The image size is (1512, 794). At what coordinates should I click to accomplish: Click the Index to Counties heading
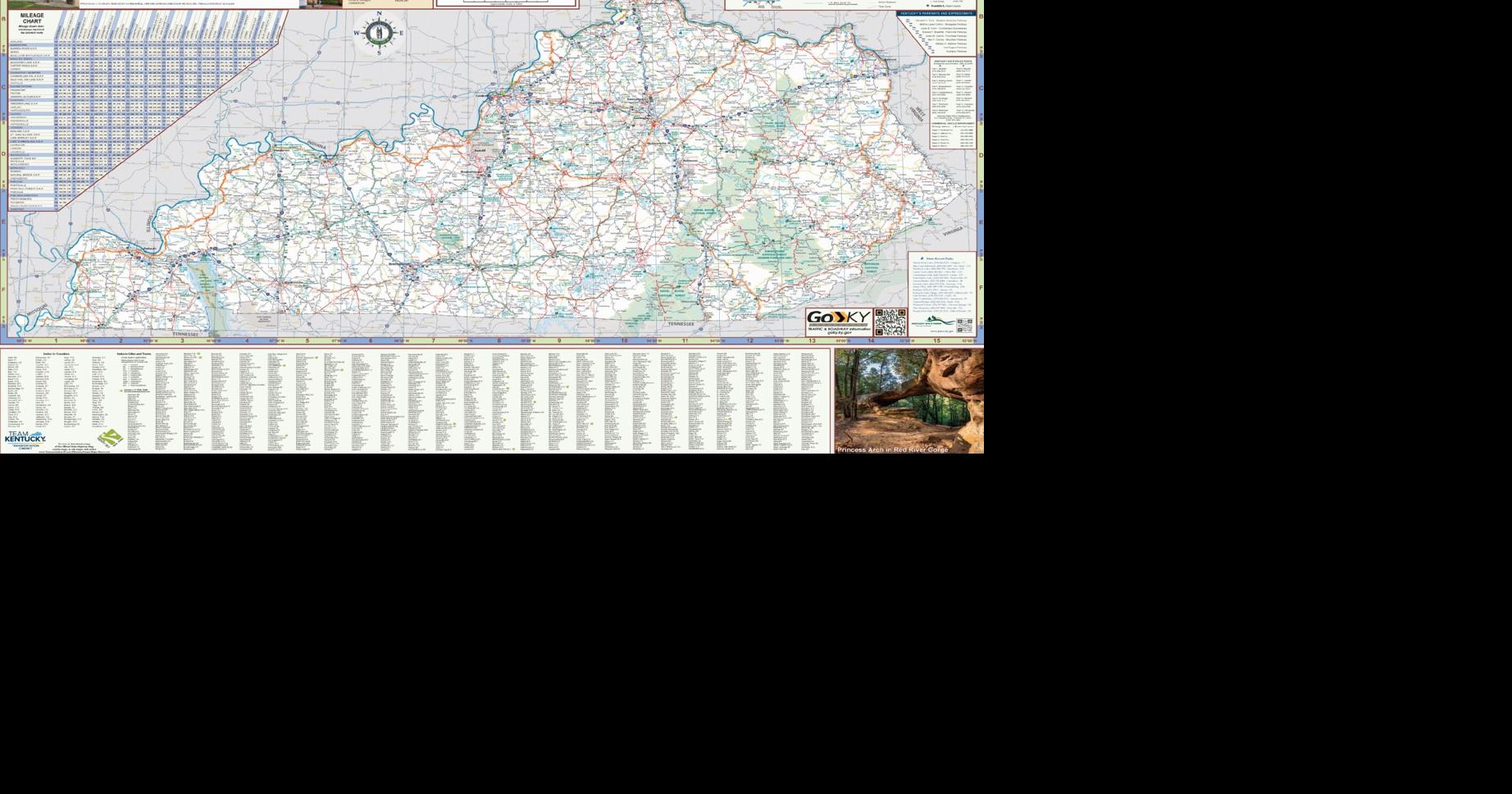pos(57,354)
